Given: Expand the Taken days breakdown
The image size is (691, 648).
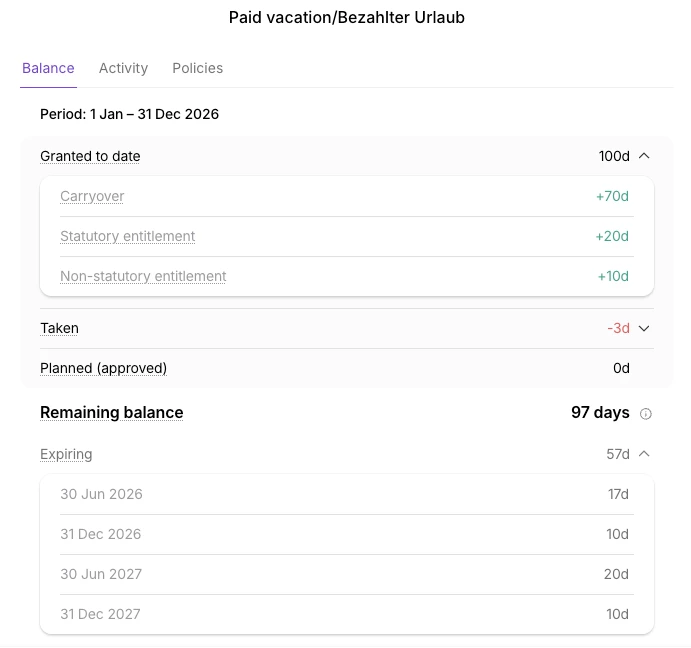Looking at the screenshot, I should point(644,328).
